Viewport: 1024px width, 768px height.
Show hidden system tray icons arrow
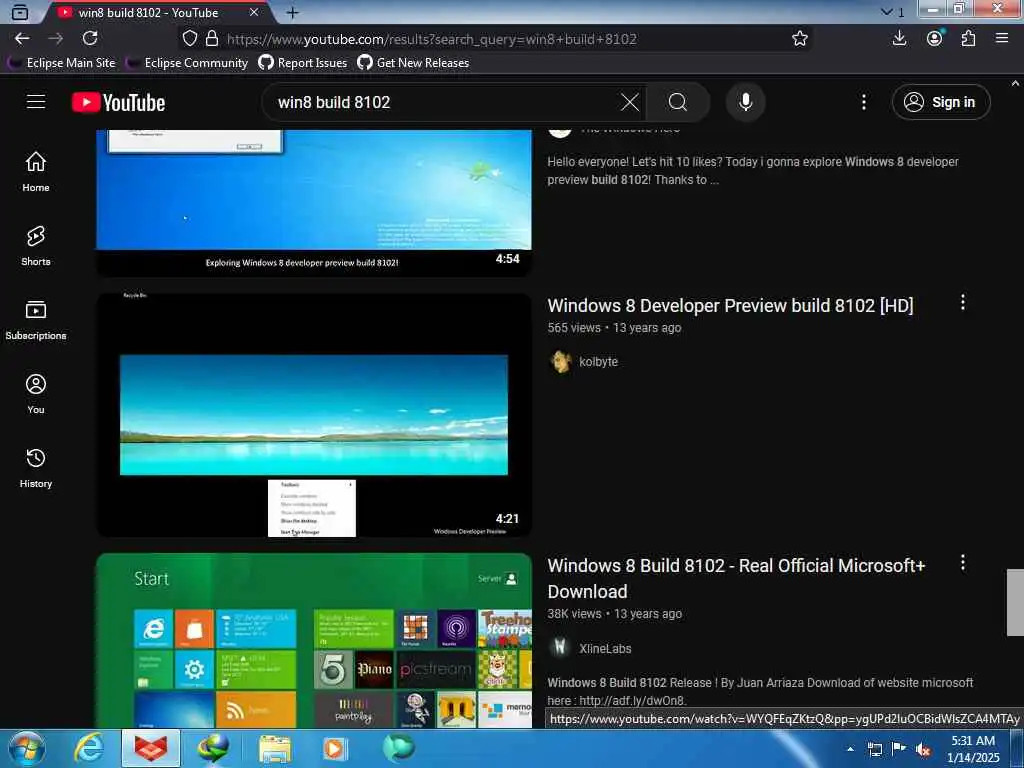[x=850, y=749]
